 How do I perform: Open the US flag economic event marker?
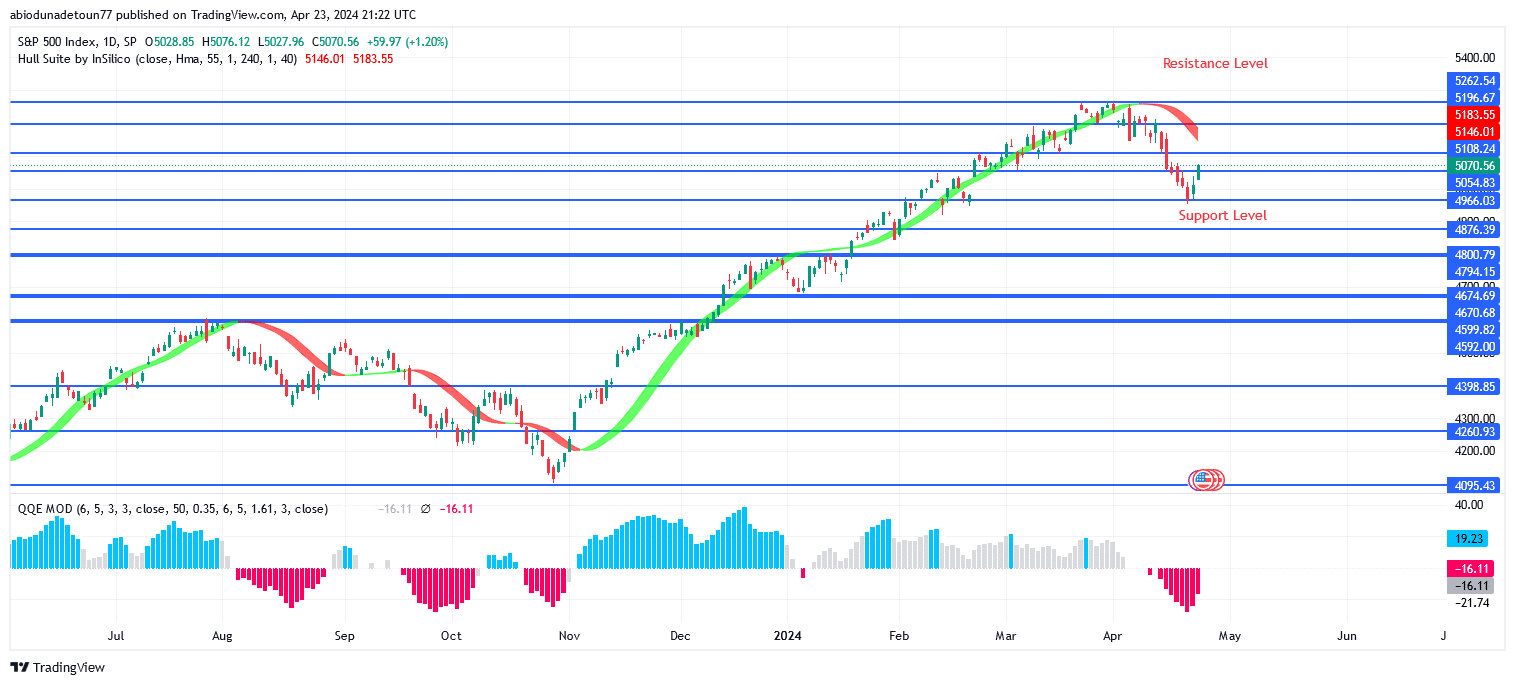tap(1206, 480)
